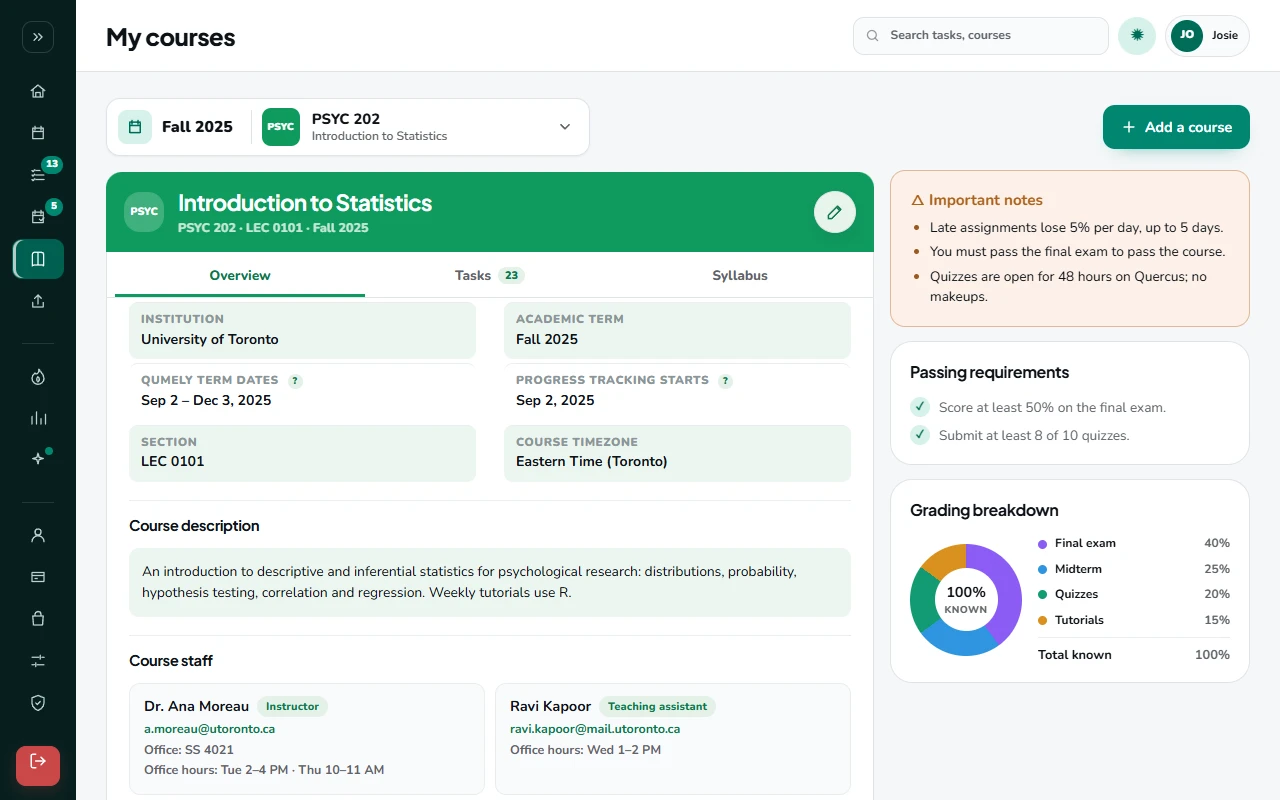Click the 'University of Toronto' institution value
This screenshot has width=1280, height=800.
coord(210,339)
